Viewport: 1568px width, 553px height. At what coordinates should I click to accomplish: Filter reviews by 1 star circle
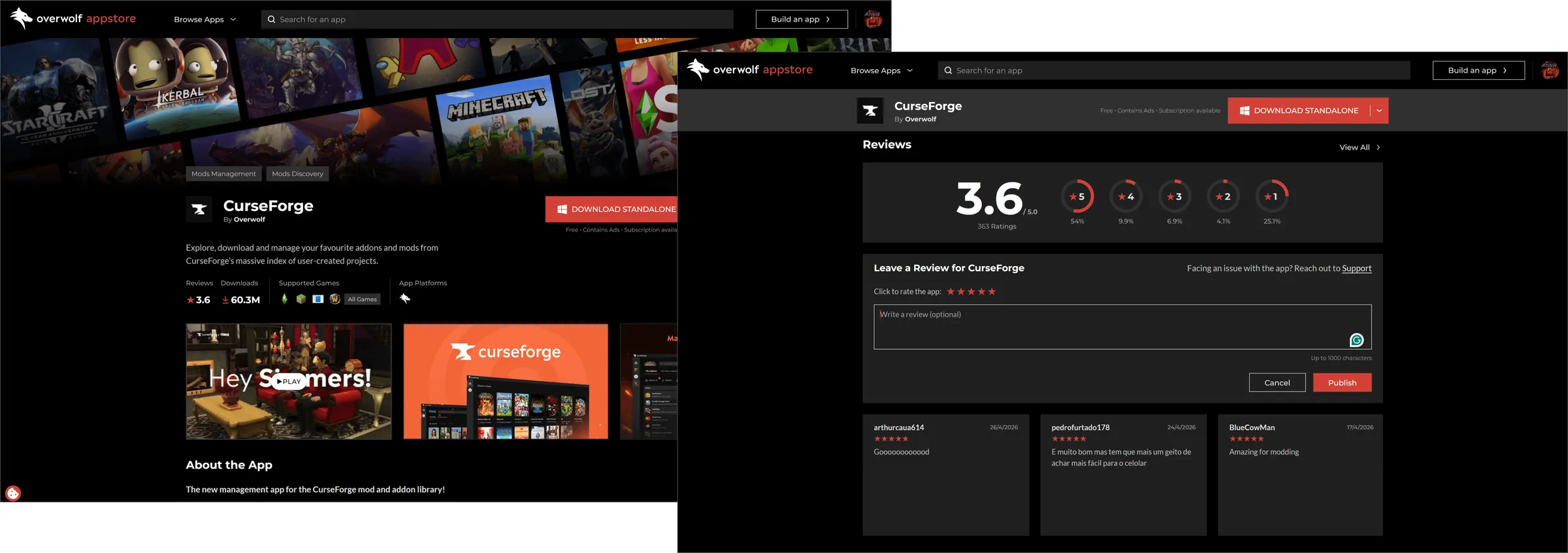tap(1272, 196)
